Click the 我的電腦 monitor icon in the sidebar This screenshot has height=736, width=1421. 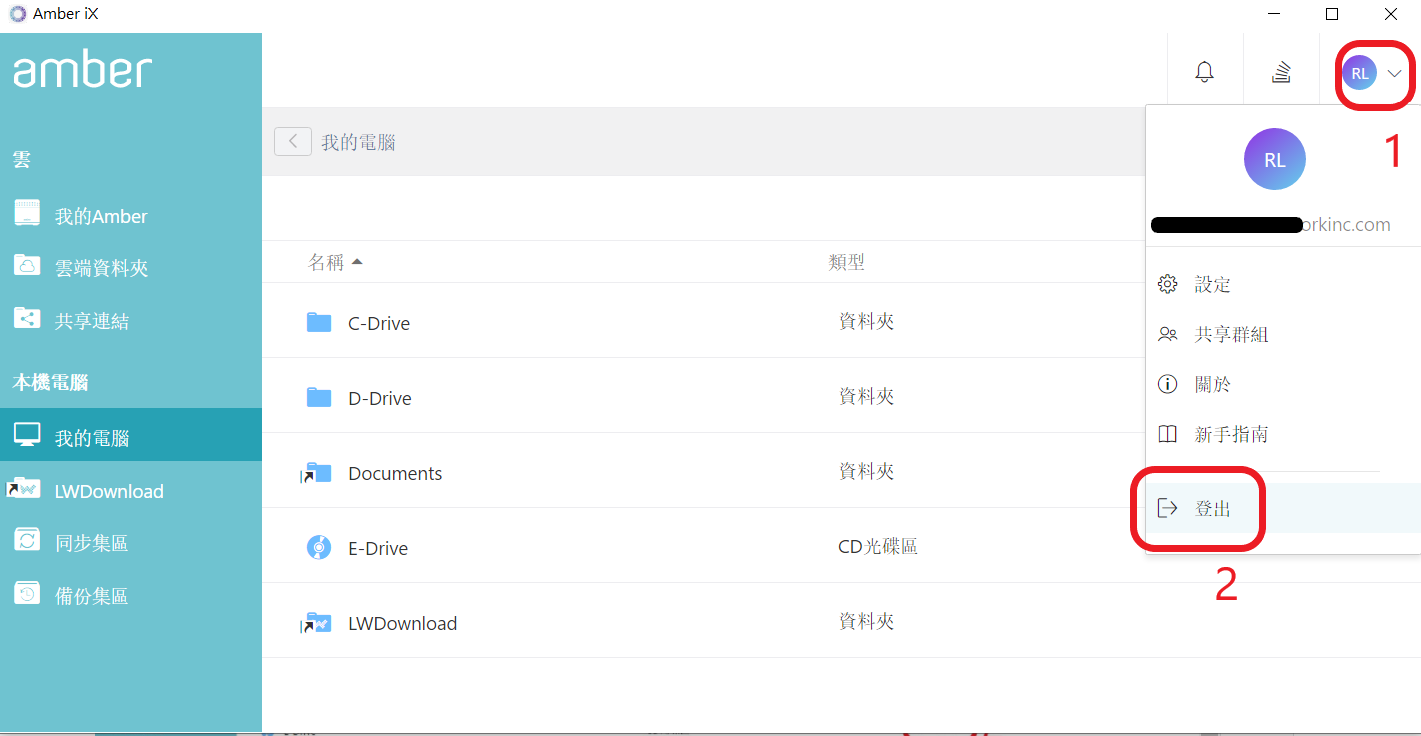(27, 436)
